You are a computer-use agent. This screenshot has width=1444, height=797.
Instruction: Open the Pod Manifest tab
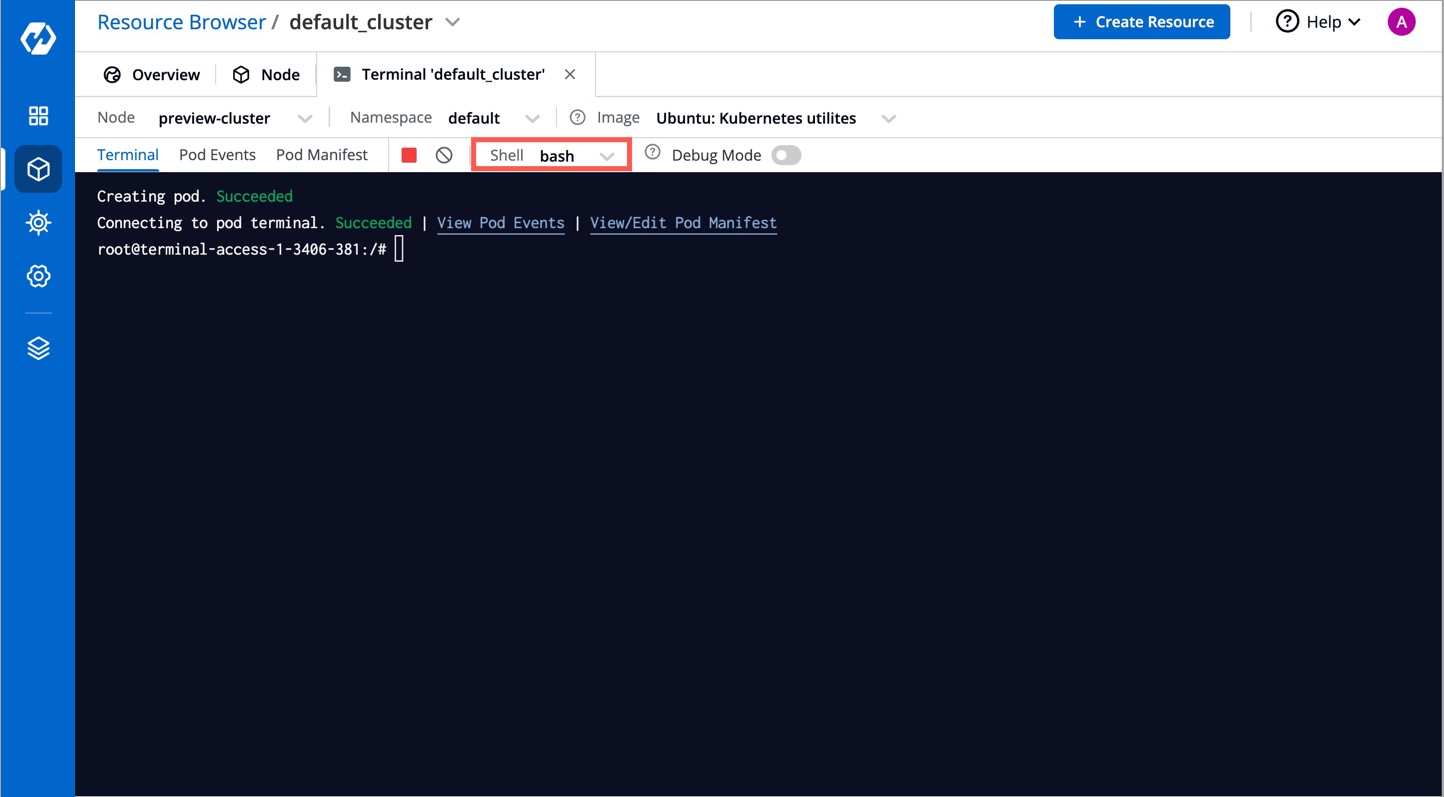click(x=322, y=155)
